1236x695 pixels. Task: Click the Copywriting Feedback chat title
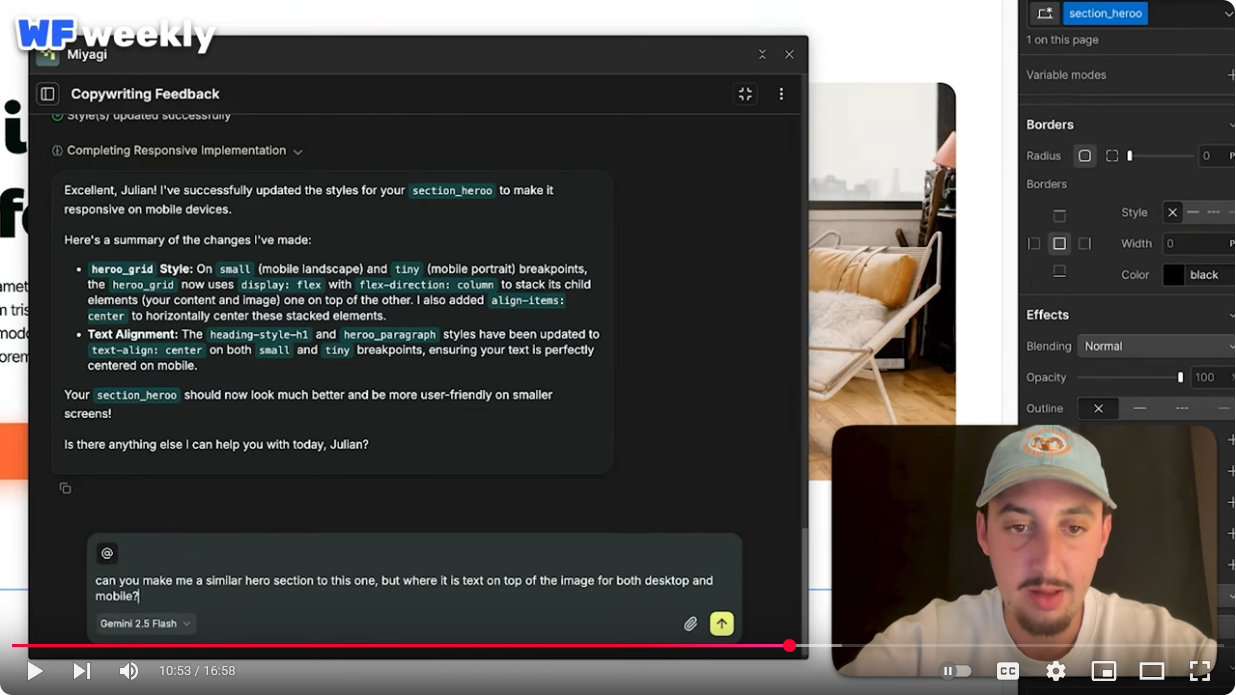click(145, 94)
